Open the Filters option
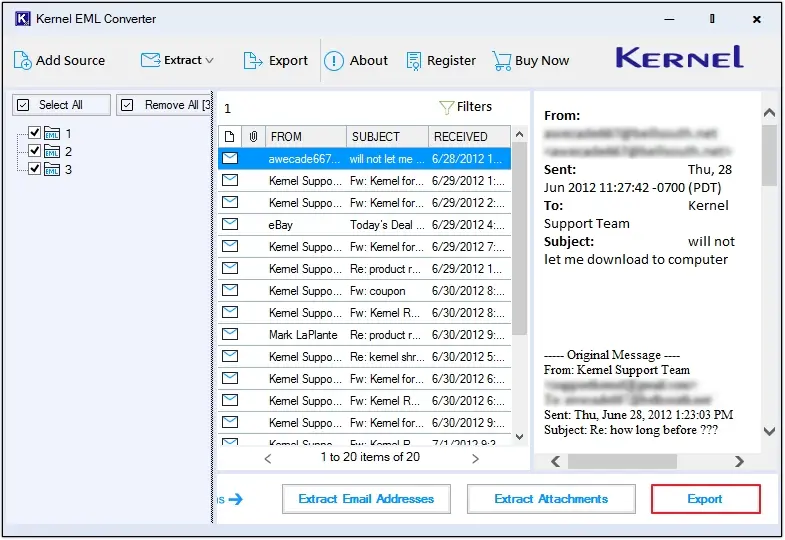785x540 pixels. pyautogui.click(x=466, y=107)
